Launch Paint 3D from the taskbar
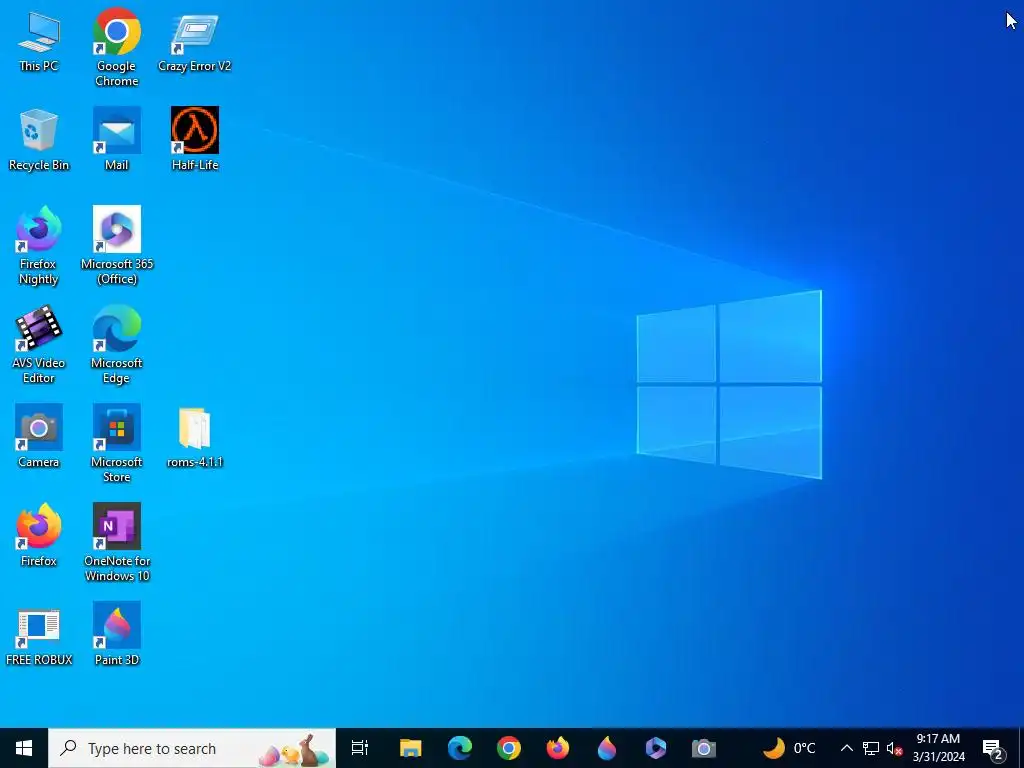This screenshot has height=768, width=1024. pos(607,748)
